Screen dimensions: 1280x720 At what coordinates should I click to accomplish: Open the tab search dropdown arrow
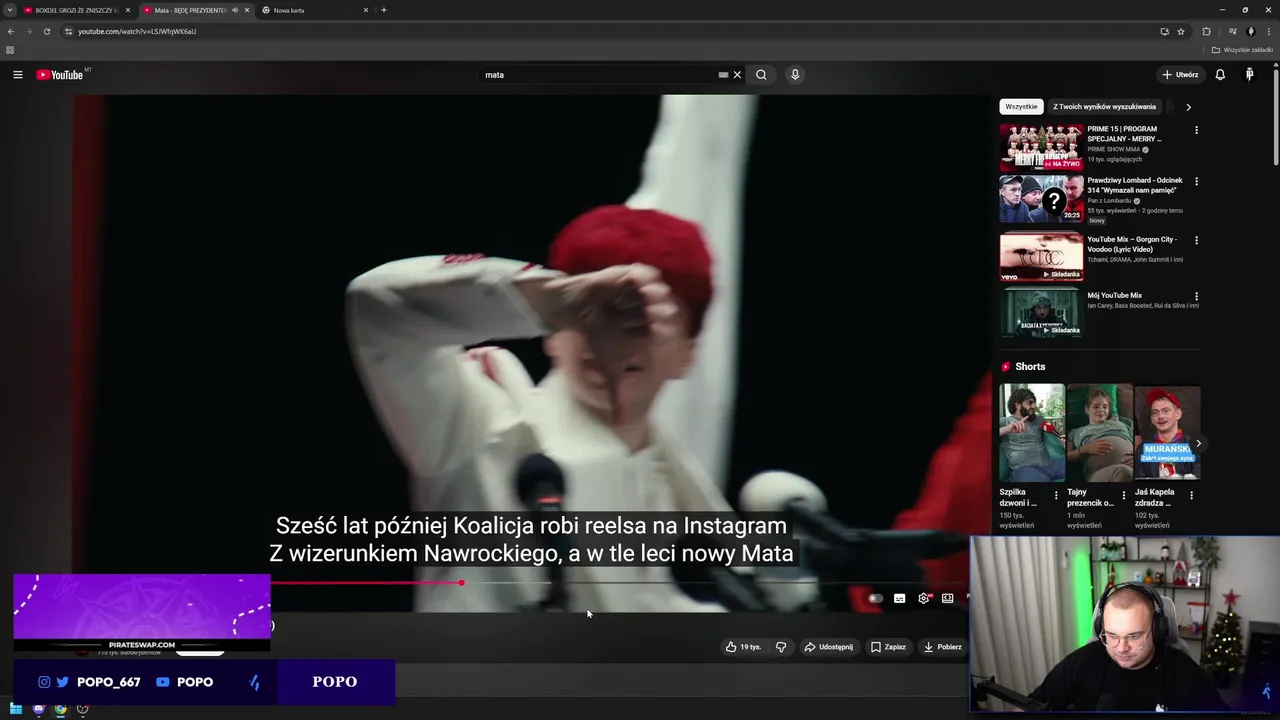tap(9, 10)
